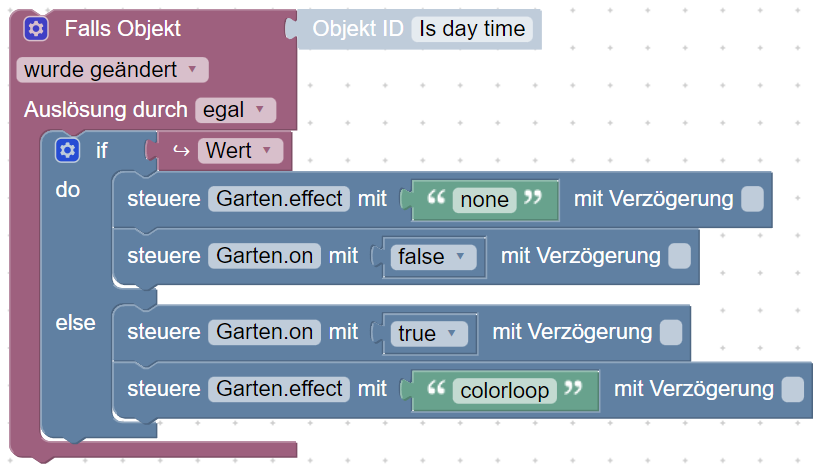Screen dimensions: 821x472
Task: Click the gear icon on the Falls Objekt block
Action: 36,29
